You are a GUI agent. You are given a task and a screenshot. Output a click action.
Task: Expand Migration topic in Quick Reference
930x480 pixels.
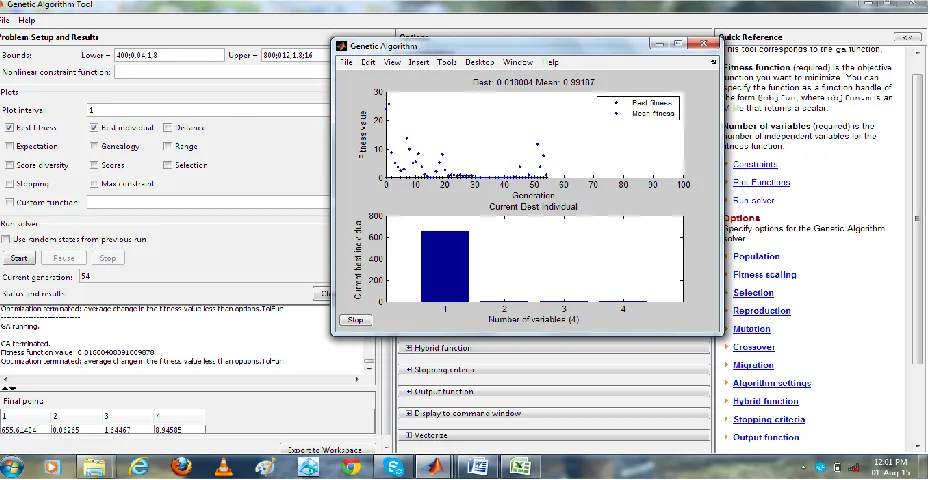point(725,365)
